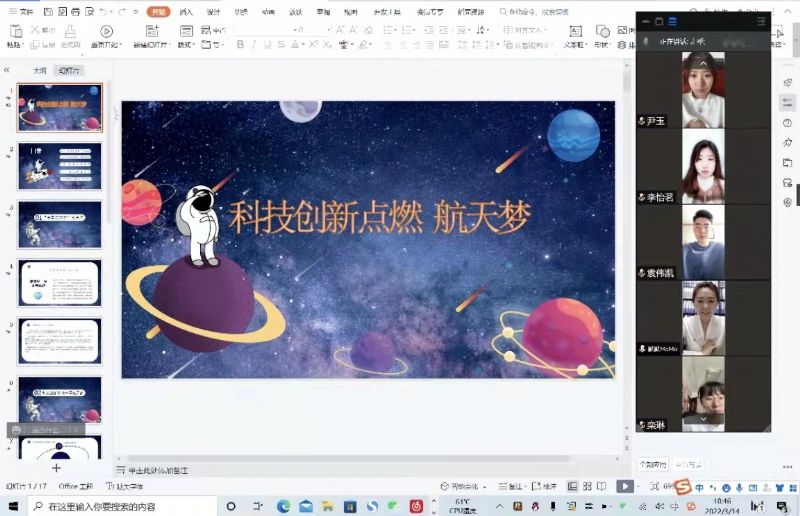Select the second slide thumbnail
The height and width of the screenshot is (516, 800).
click(60, 165)
